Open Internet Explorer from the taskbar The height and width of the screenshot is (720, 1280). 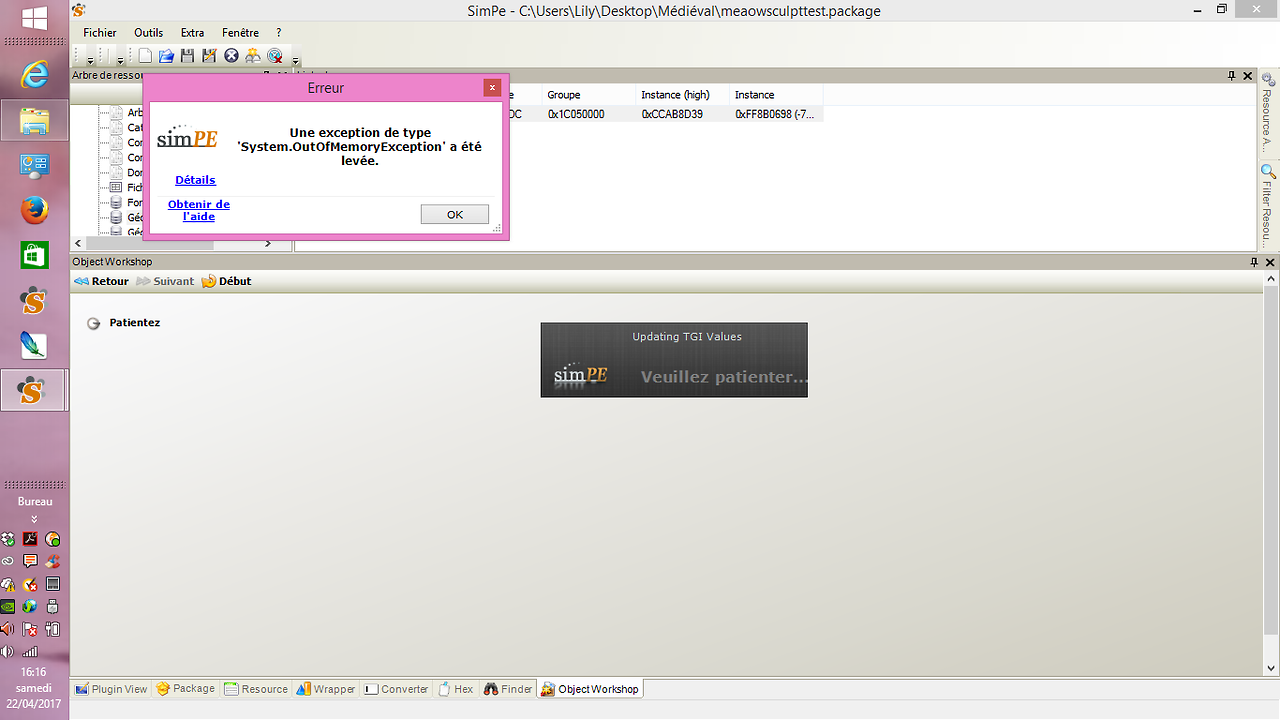(34, 74)
